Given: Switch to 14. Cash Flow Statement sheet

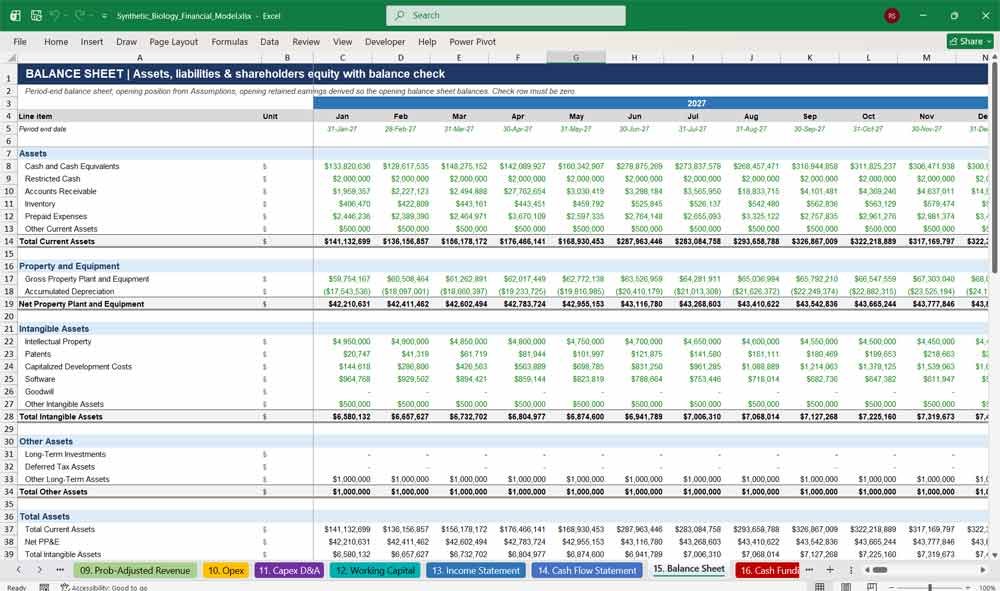Looking at the screenshot, I should point(587,570).
